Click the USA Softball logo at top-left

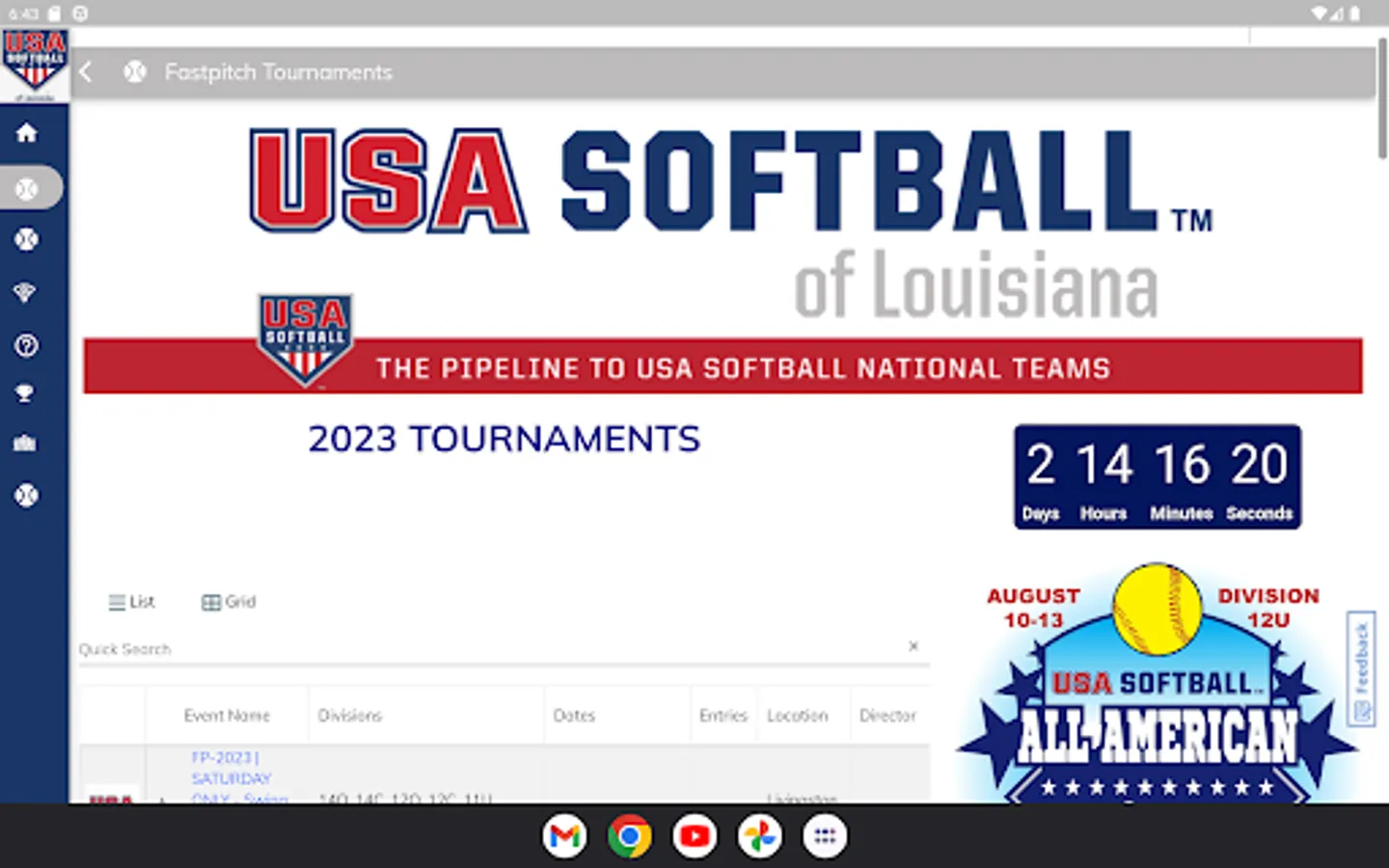click(x=35, y=64)
